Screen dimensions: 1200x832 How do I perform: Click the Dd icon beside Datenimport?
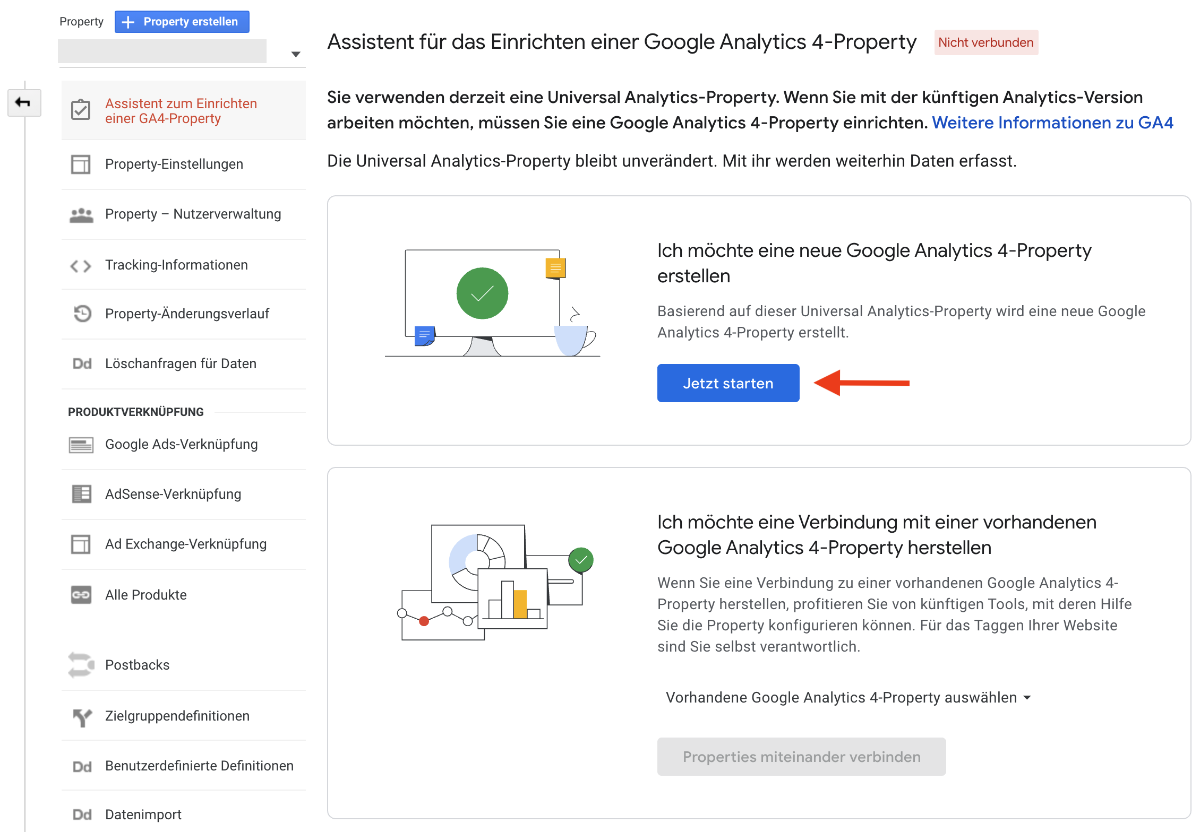(82, 815)
